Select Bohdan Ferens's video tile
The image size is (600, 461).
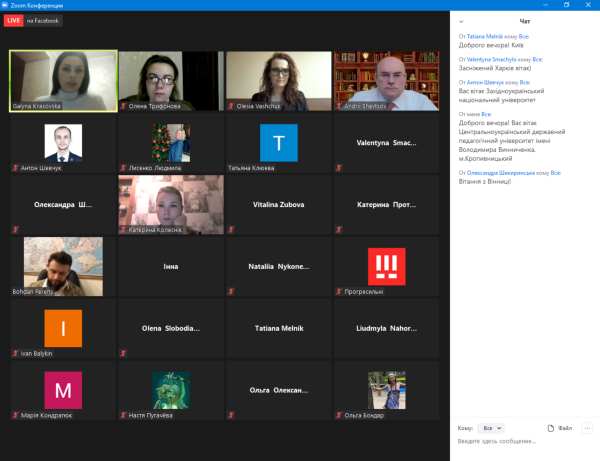(62, 266)
